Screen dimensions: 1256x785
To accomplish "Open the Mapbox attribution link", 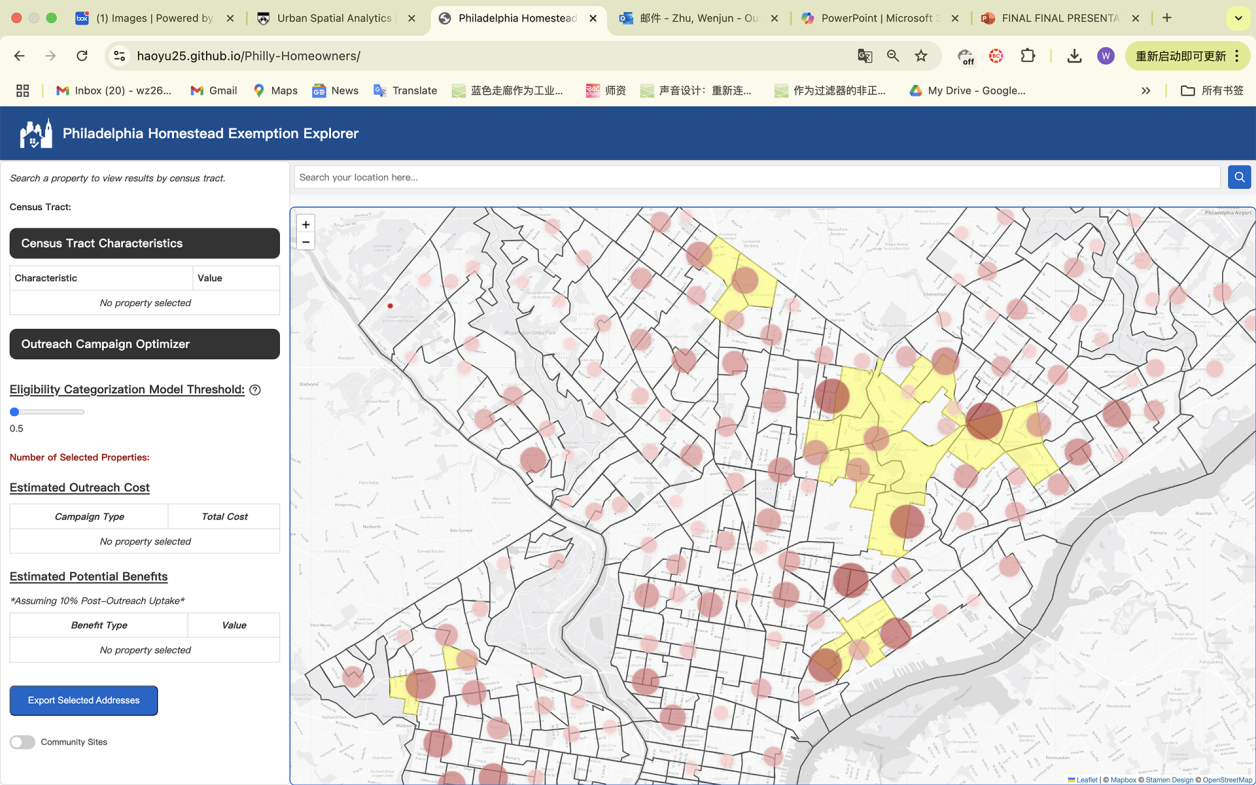I will [1123, 780].
